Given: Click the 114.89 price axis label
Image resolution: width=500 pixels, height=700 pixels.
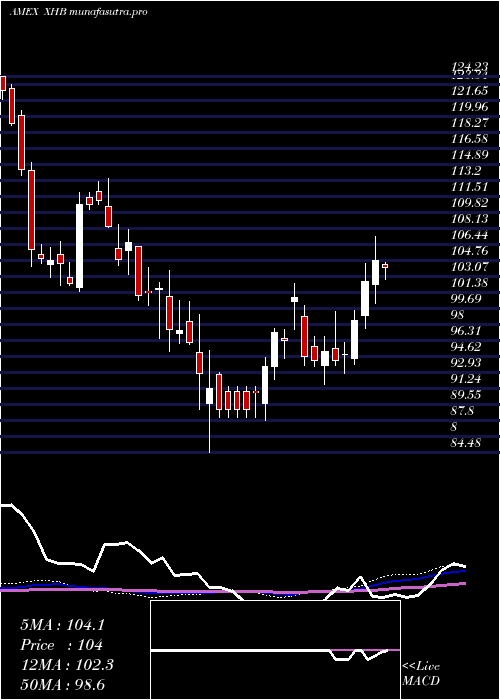Looking at the screenshot, I should click(x=470, y=155).
